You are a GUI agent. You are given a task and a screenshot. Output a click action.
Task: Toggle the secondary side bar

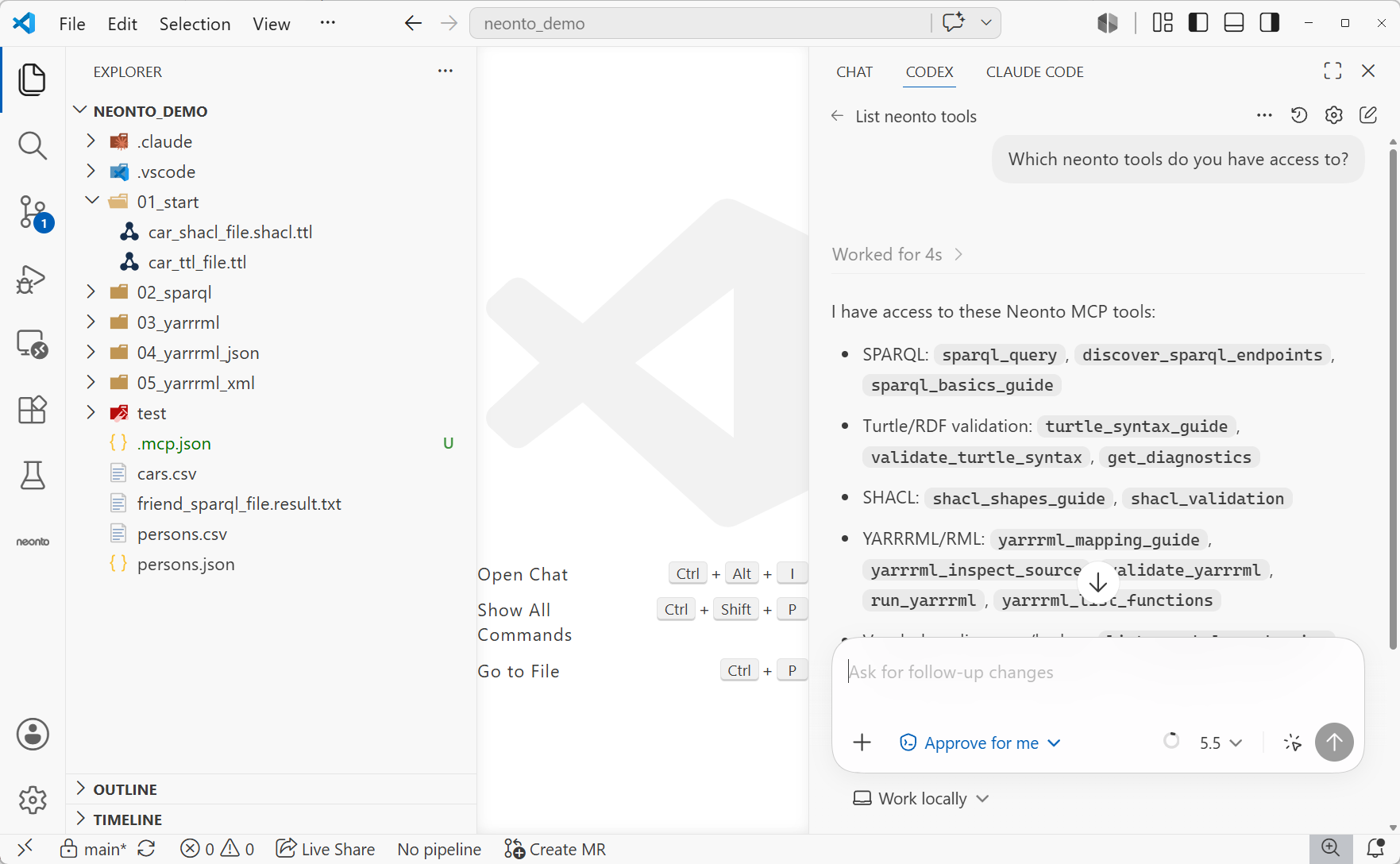tap(1270, 23)
